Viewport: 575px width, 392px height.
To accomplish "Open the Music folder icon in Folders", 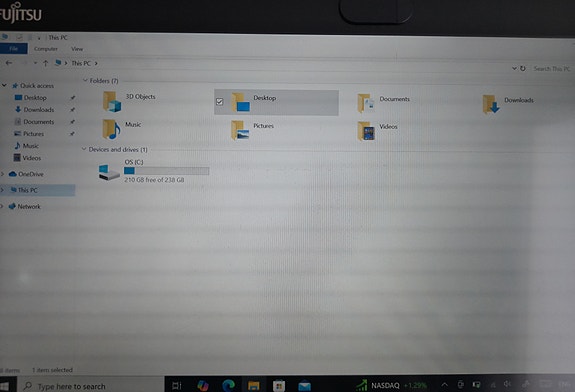I will (x=111, y=129).
